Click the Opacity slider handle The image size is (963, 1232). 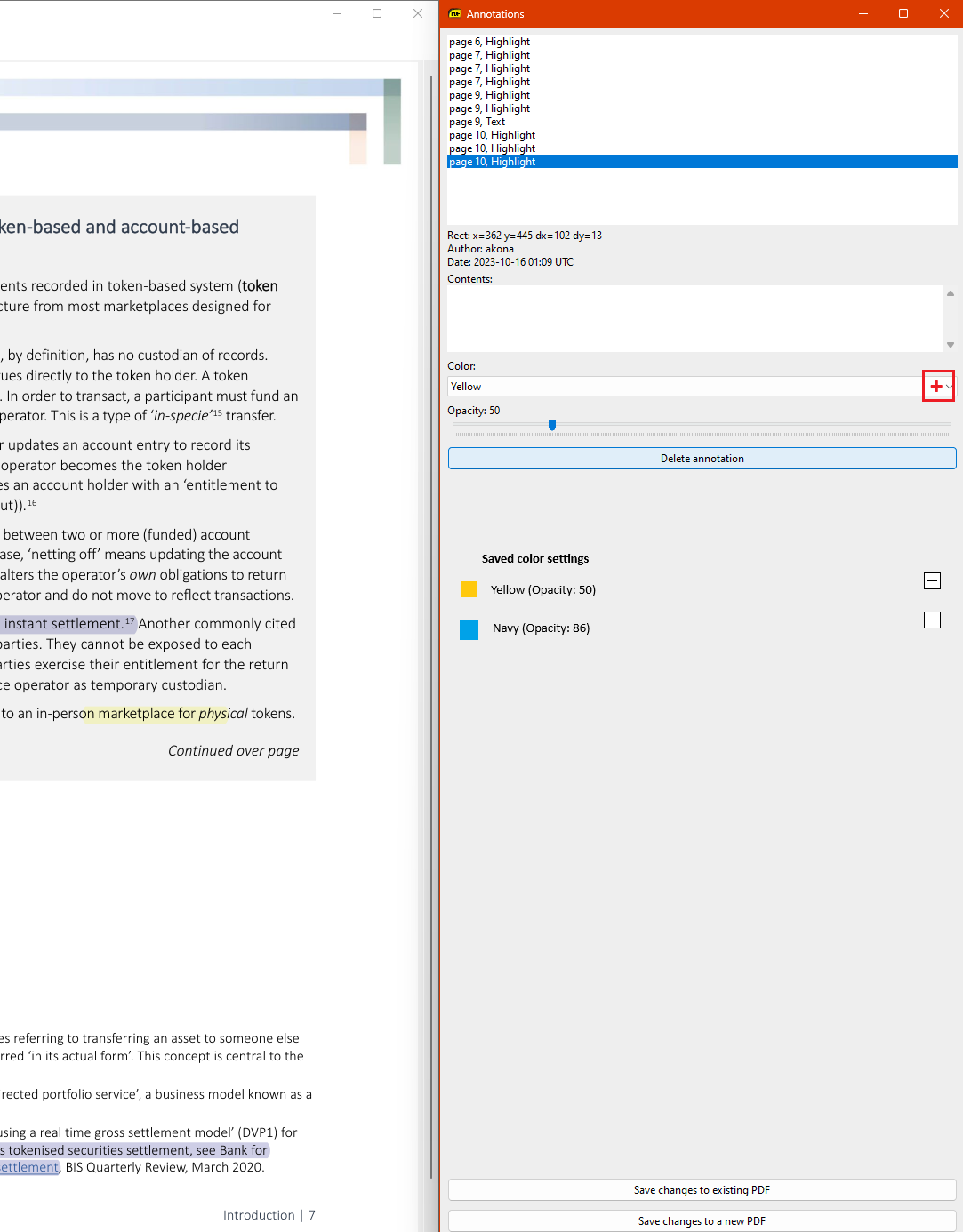coord(552,425)
